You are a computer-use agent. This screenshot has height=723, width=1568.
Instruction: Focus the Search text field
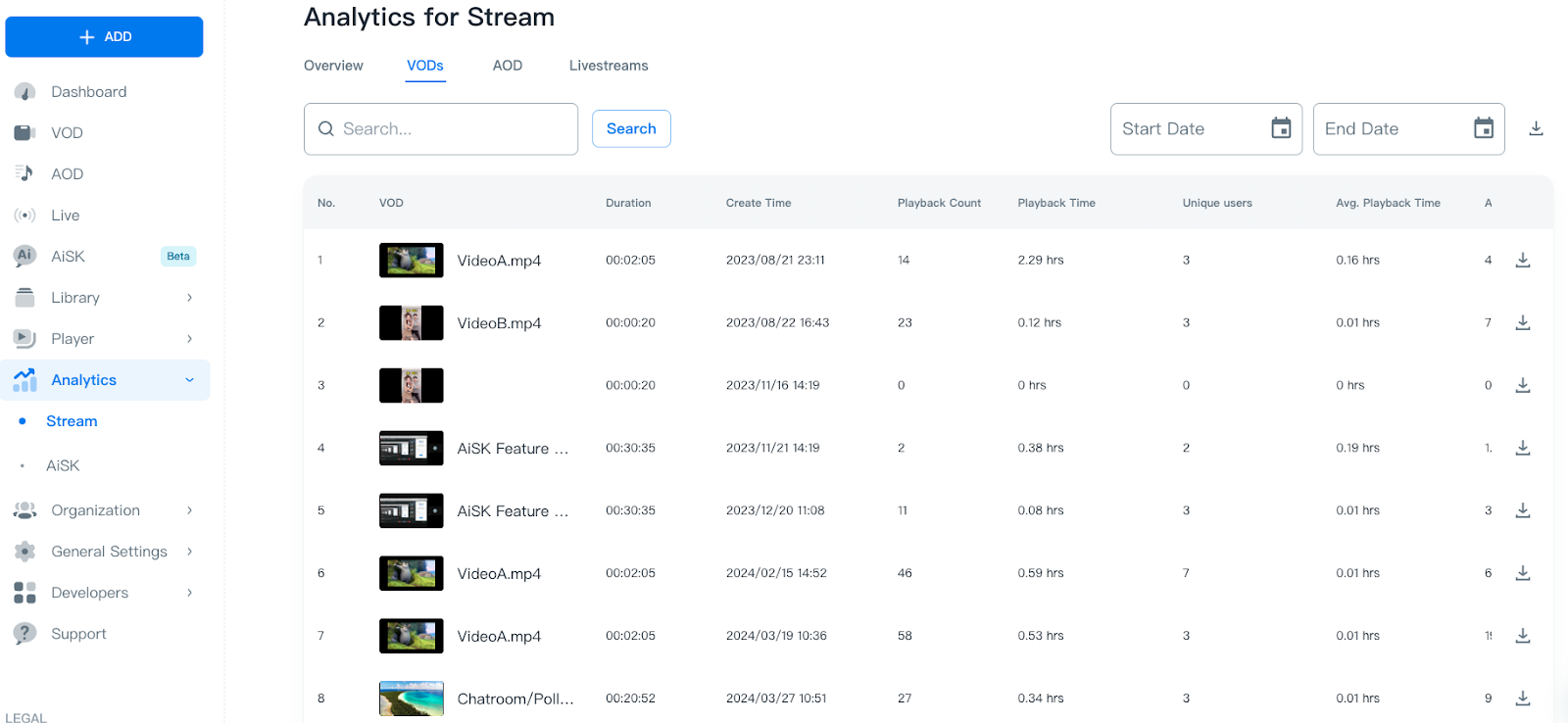click(453, 129)
